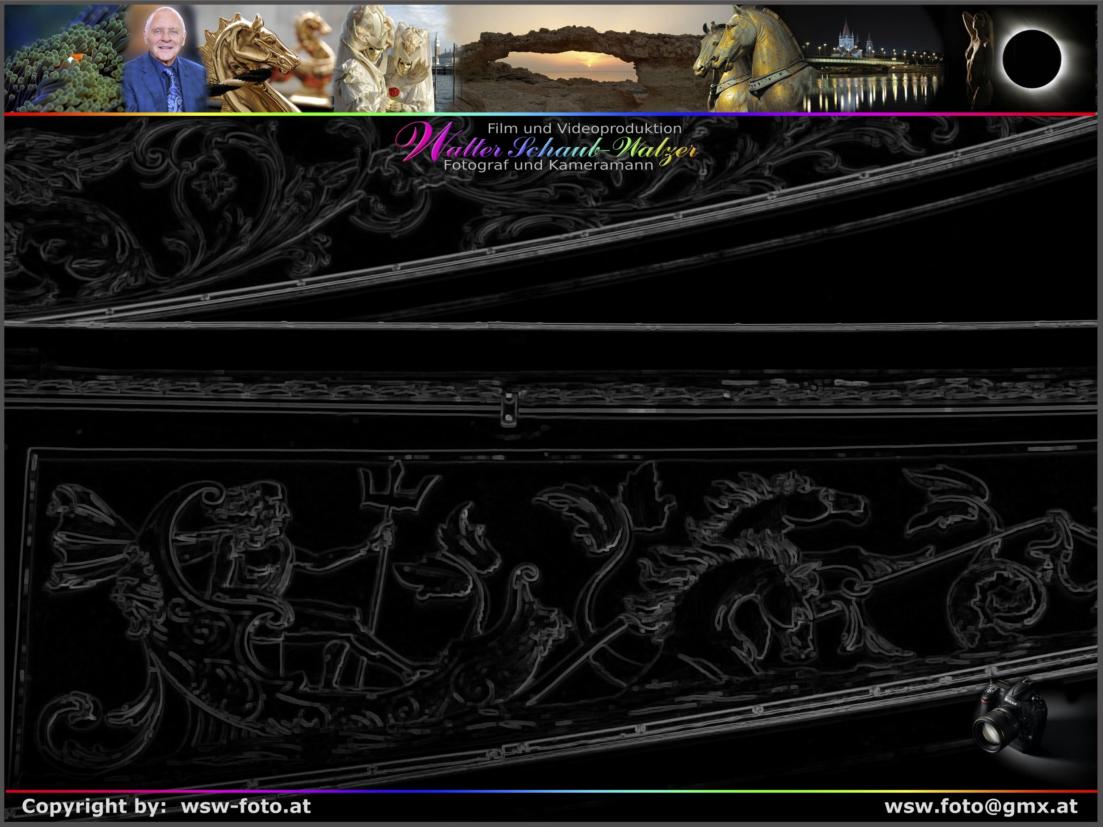The height and width of the screenshot is (827, 1103).
Task: Click the 'Copyright by: wsw-foto.at' text
Action: tap(166, 806)
